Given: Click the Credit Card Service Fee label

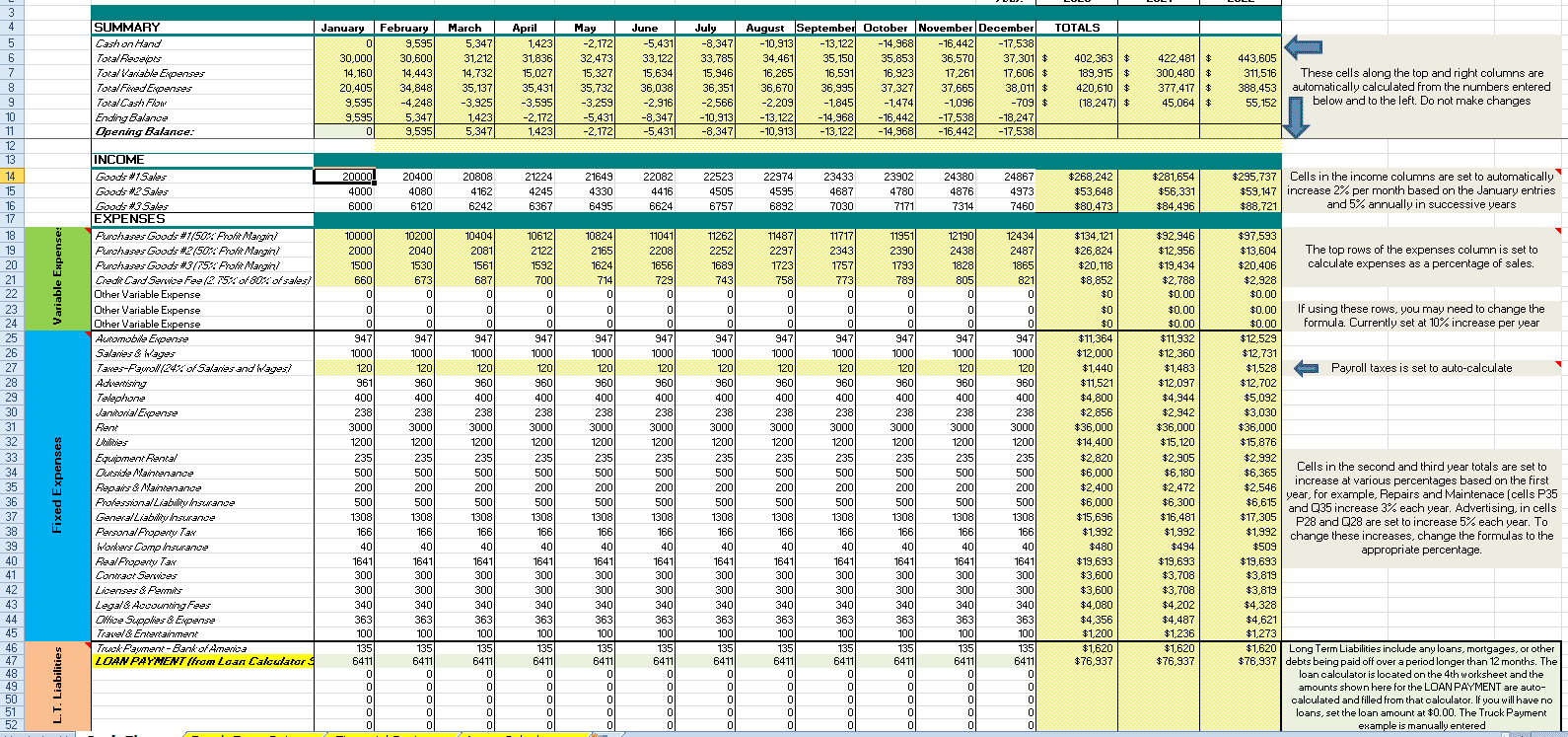Looking at the screenshot, I should coord(202,280).
